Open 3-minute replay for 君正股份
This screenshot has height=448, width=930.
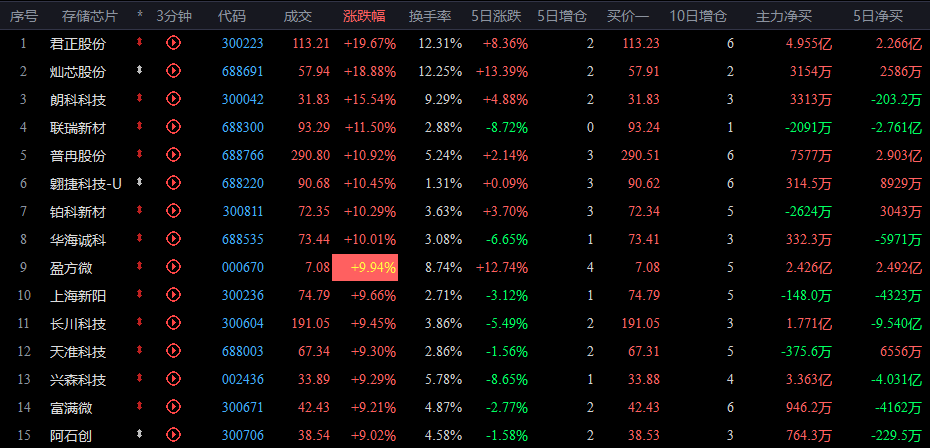173,43
